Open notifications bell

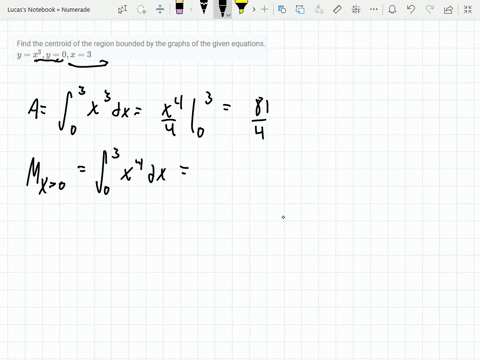coord(392,9)
